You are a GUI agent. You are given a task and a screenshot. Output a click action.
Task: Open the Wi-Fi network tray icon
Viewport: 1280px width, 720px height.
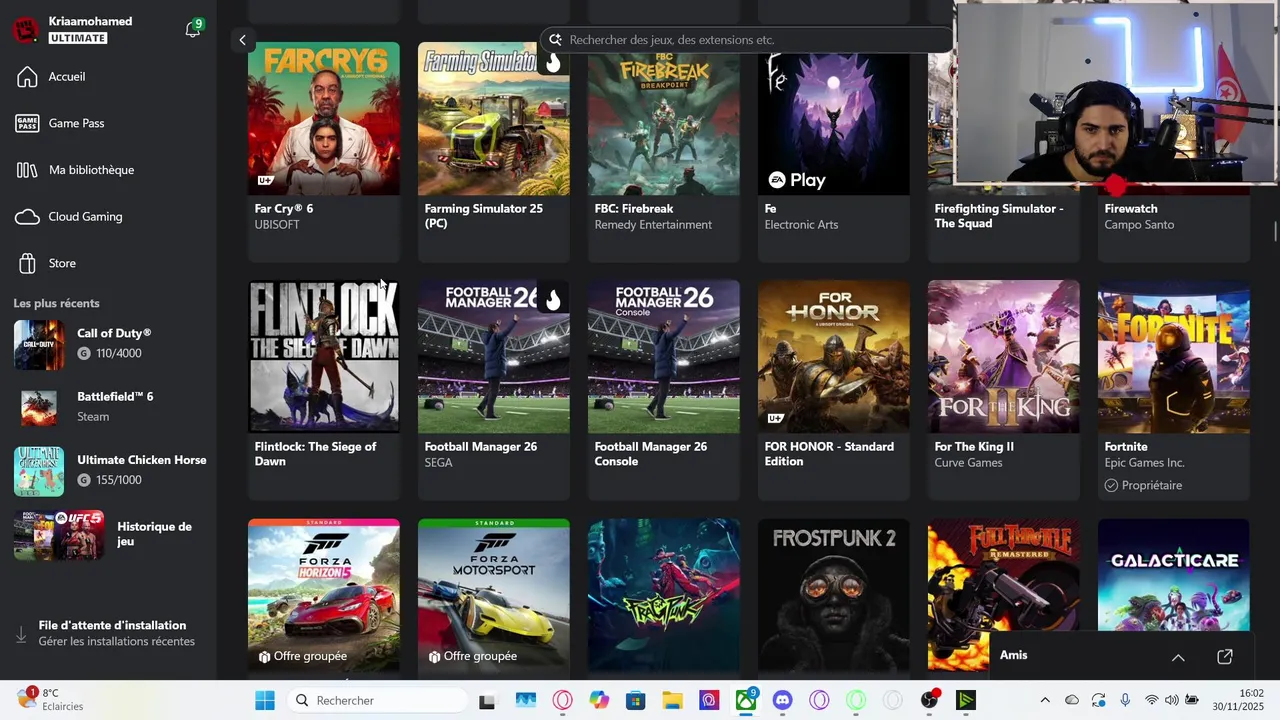pos(1152,700)
